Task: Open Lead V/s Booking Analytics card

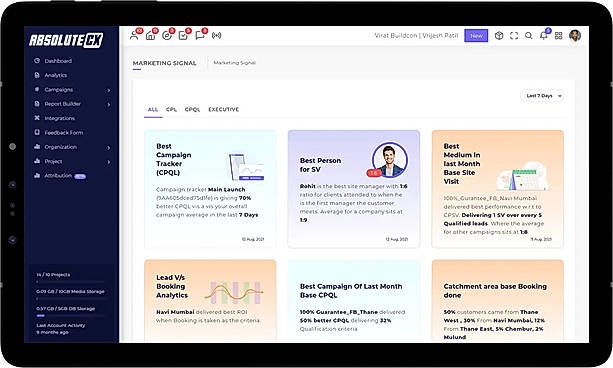Action: [x=210, y=301]
